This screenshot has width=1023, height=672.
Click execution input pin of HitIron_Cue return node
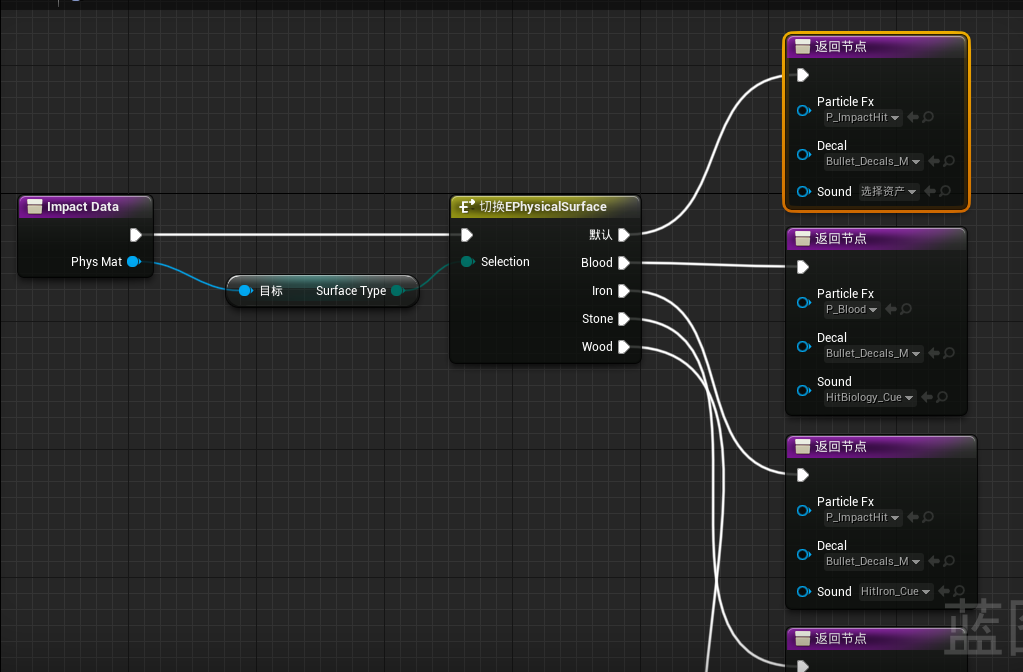[x=803, y=475]
